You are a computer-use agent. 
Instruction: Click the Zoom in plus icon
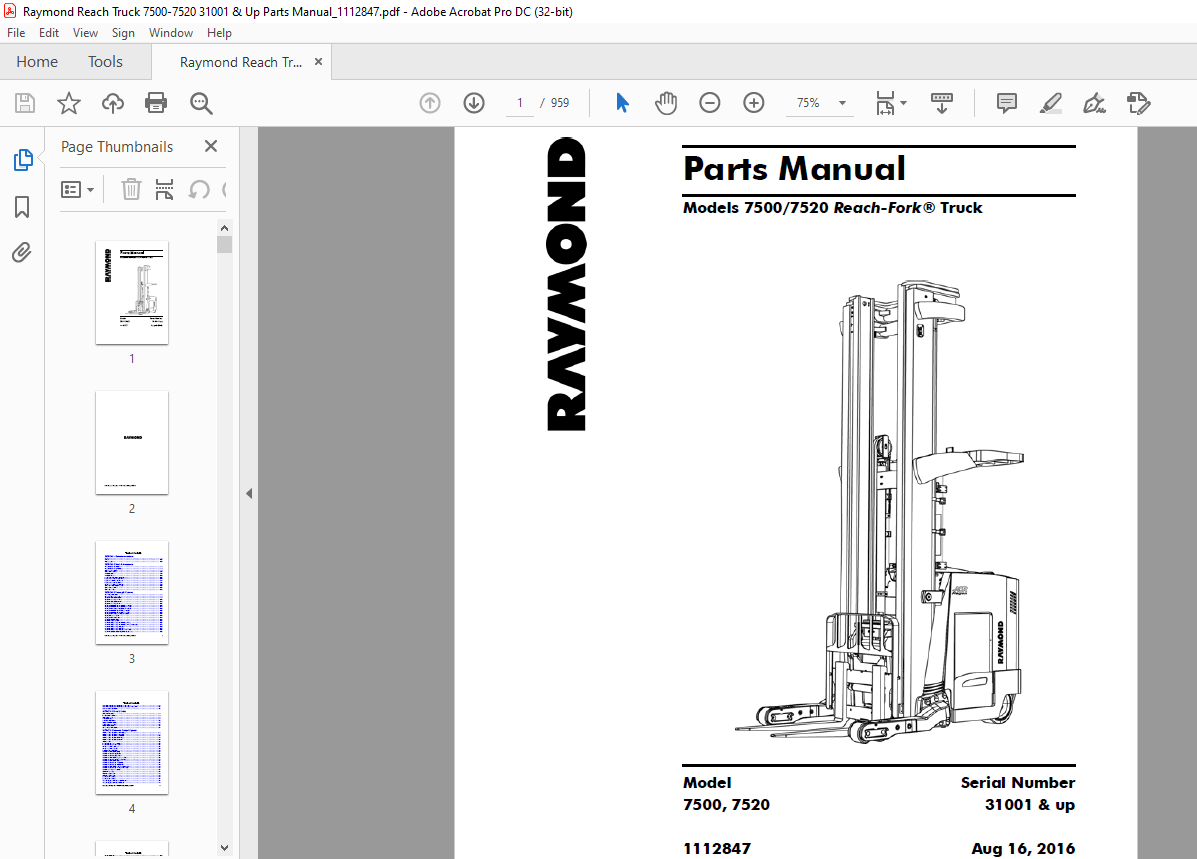click(754, 103)
